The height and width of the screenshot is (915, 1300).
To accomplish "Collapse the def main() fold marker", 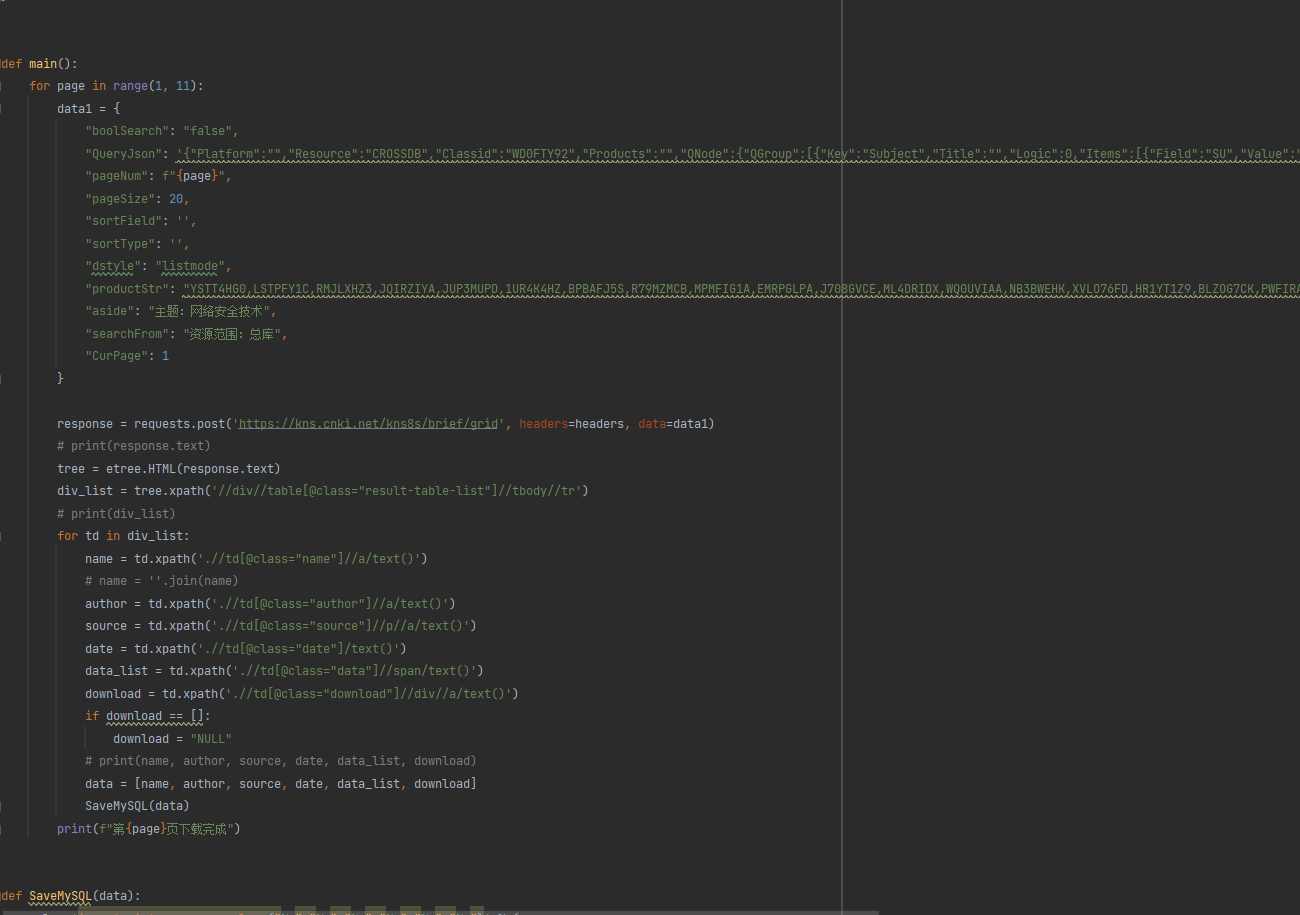I will 1,64.
